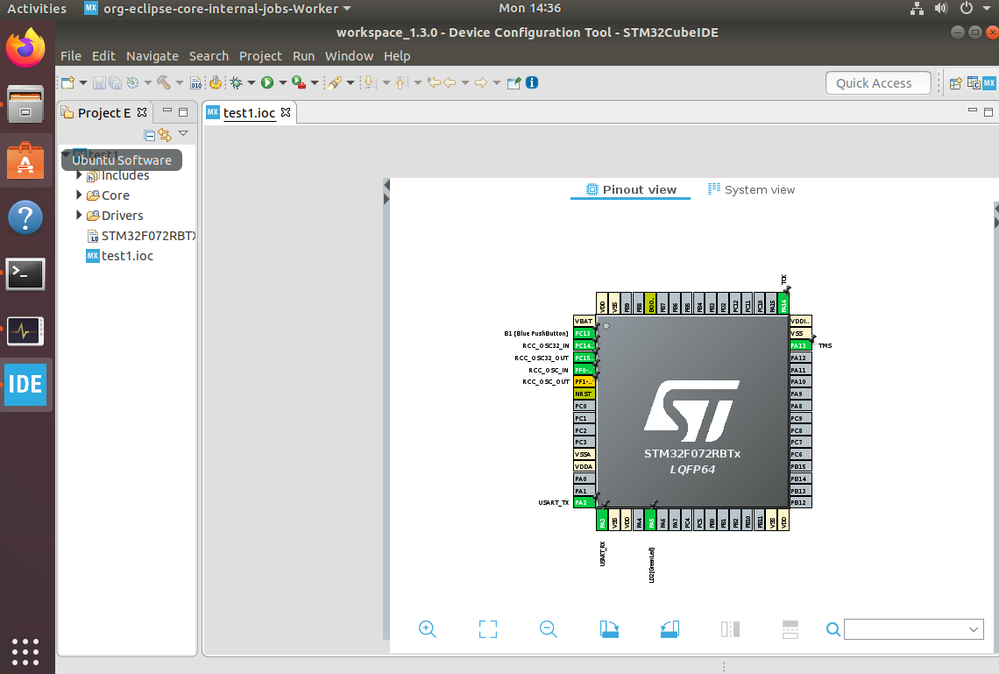Image resolution: width=999 pixels, height=674 pixels.
Task: Open the Edit menu
Action: point(103,56)
